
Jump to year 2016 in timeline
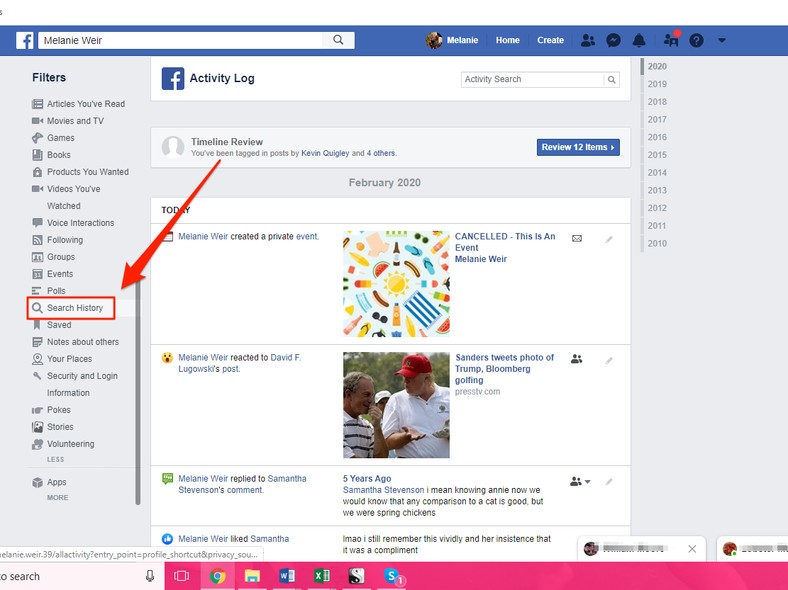click(x=657, y=137)
